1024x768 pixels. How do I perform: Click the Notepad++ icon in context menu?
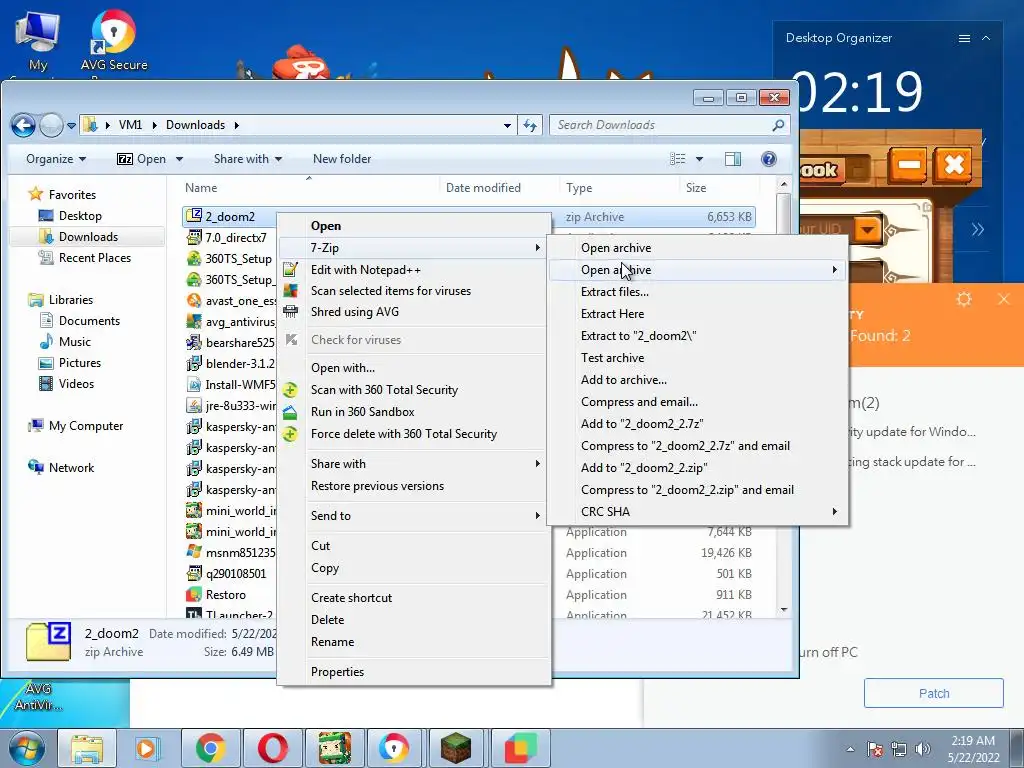[x=291, y=270]
